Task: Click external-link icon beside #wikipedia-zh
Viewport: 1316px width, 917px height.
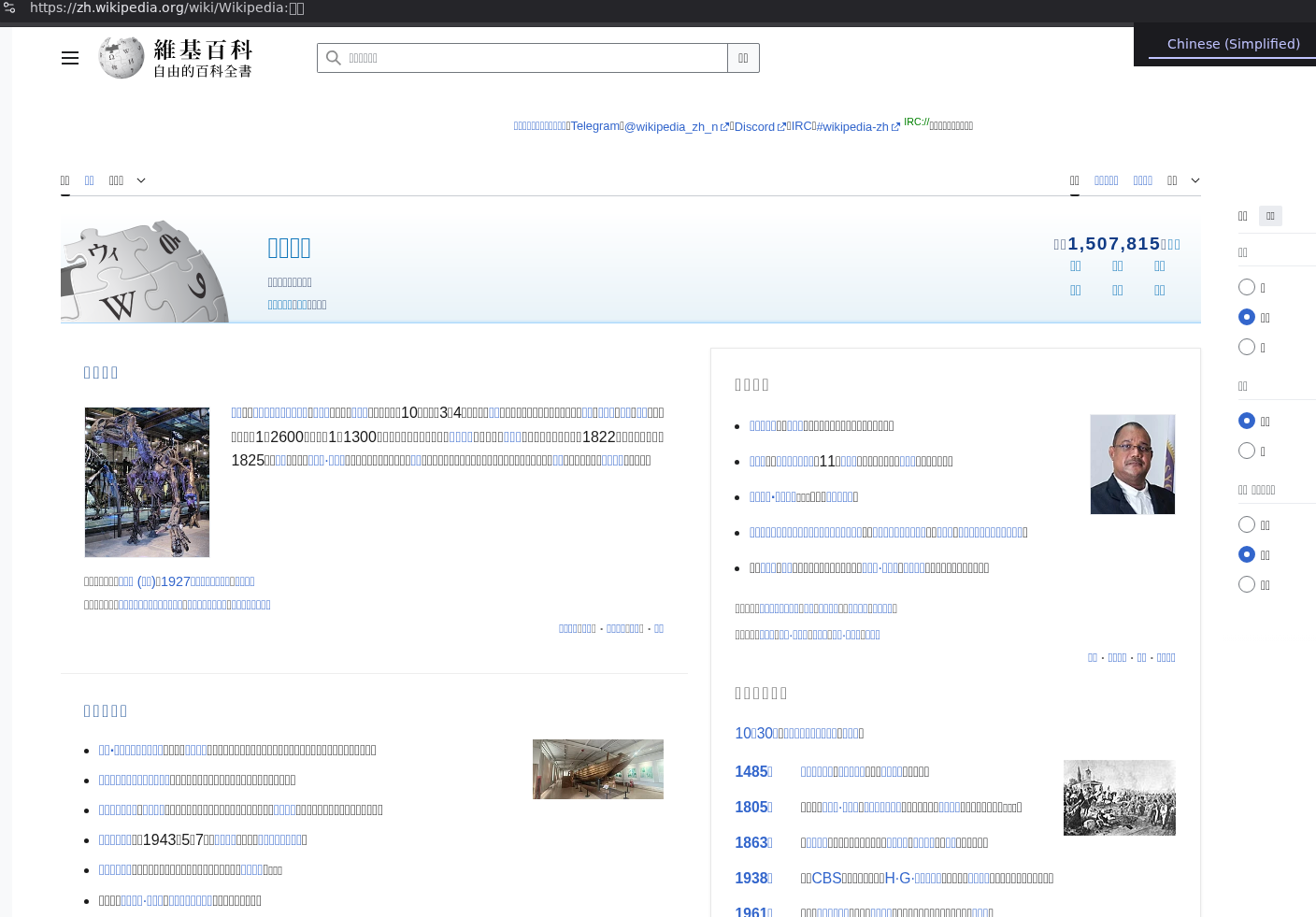Action: 895,127
